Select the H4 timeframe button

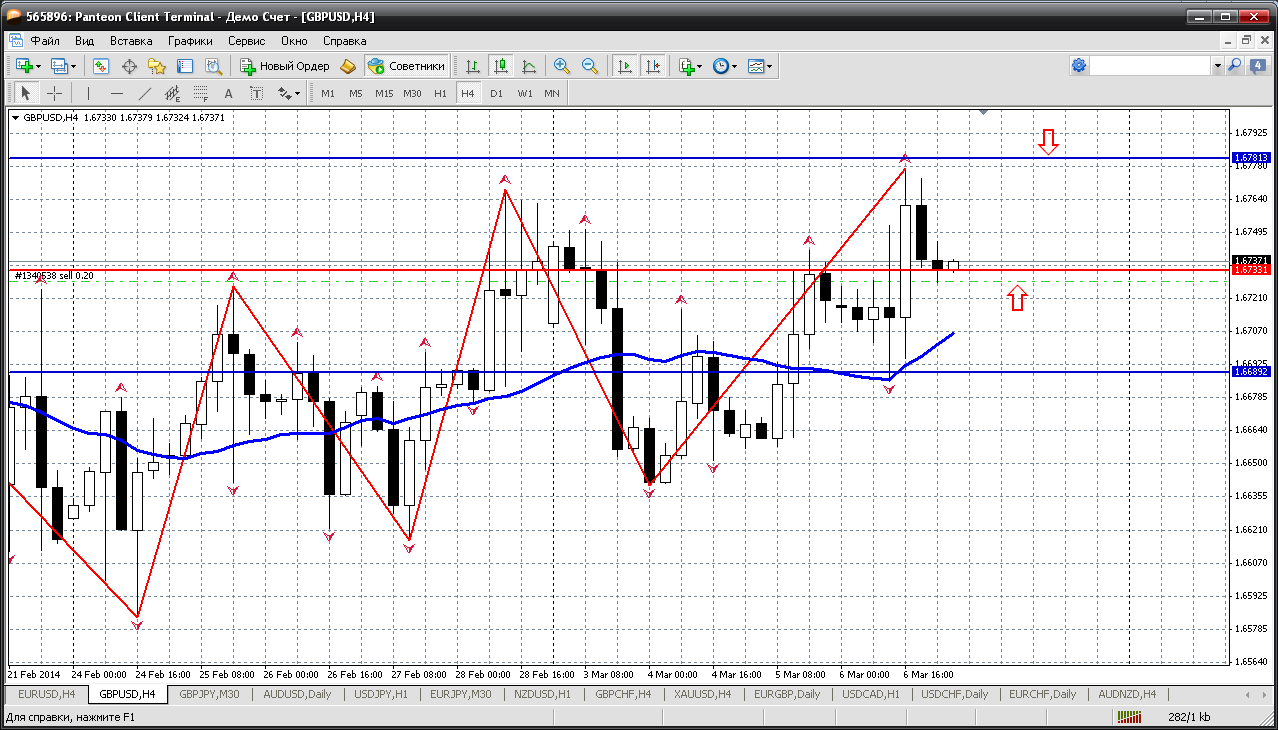pos(468,93)
